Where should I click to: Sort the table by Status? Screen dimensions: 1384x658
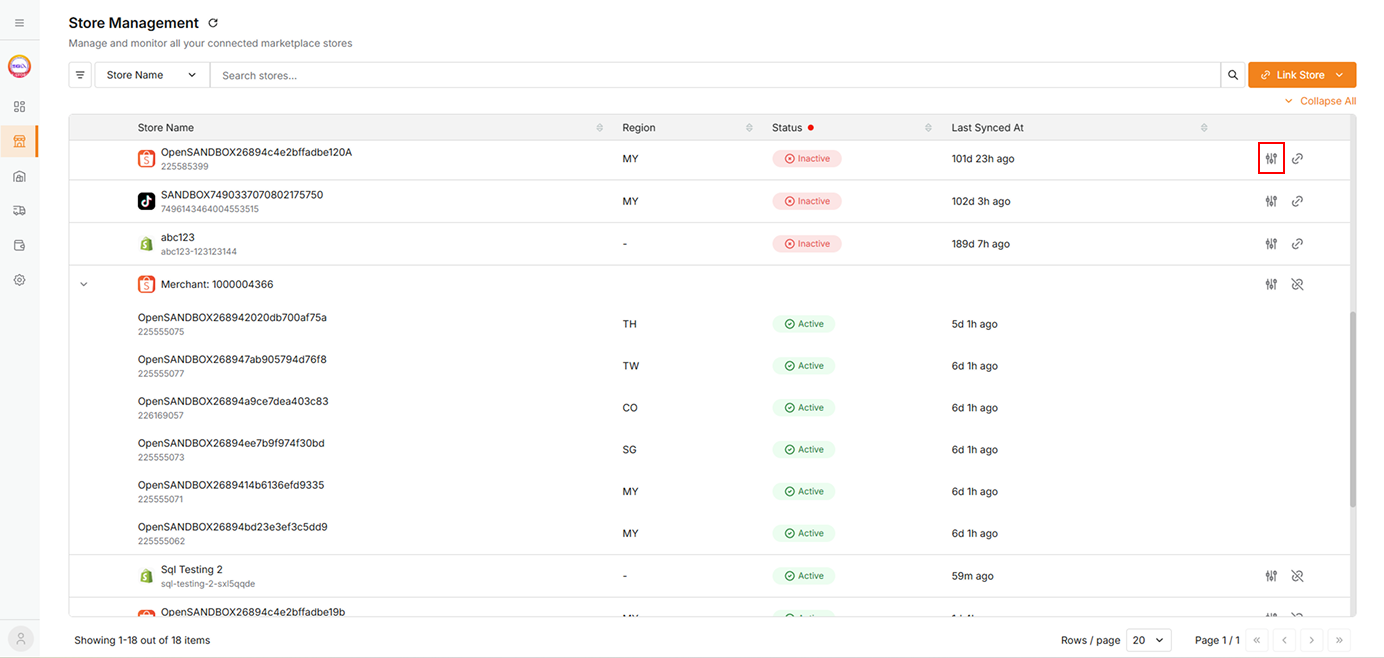pyautogui.click(x=928, y=128)
